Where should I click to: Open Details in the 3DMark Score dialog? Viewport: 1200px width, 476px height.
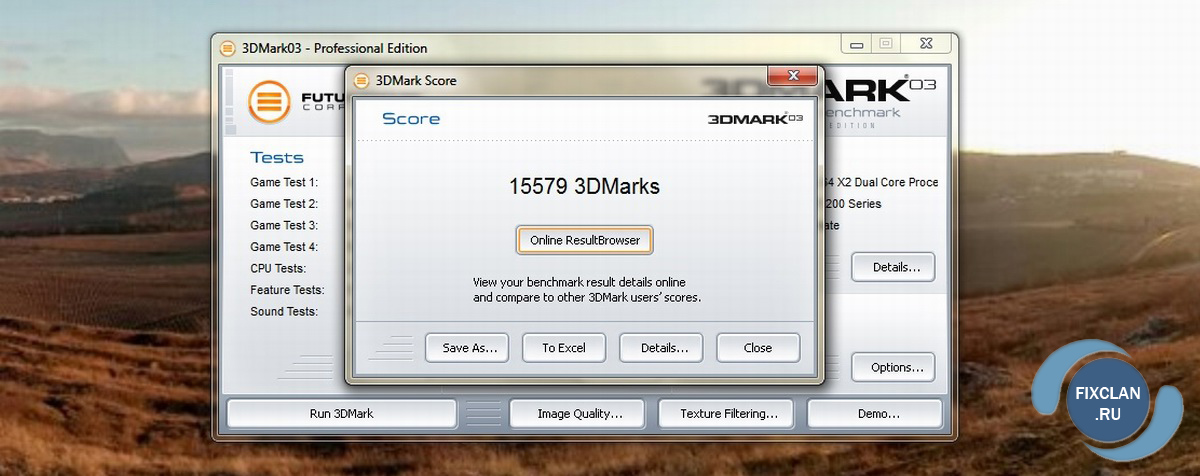[661, 348]
